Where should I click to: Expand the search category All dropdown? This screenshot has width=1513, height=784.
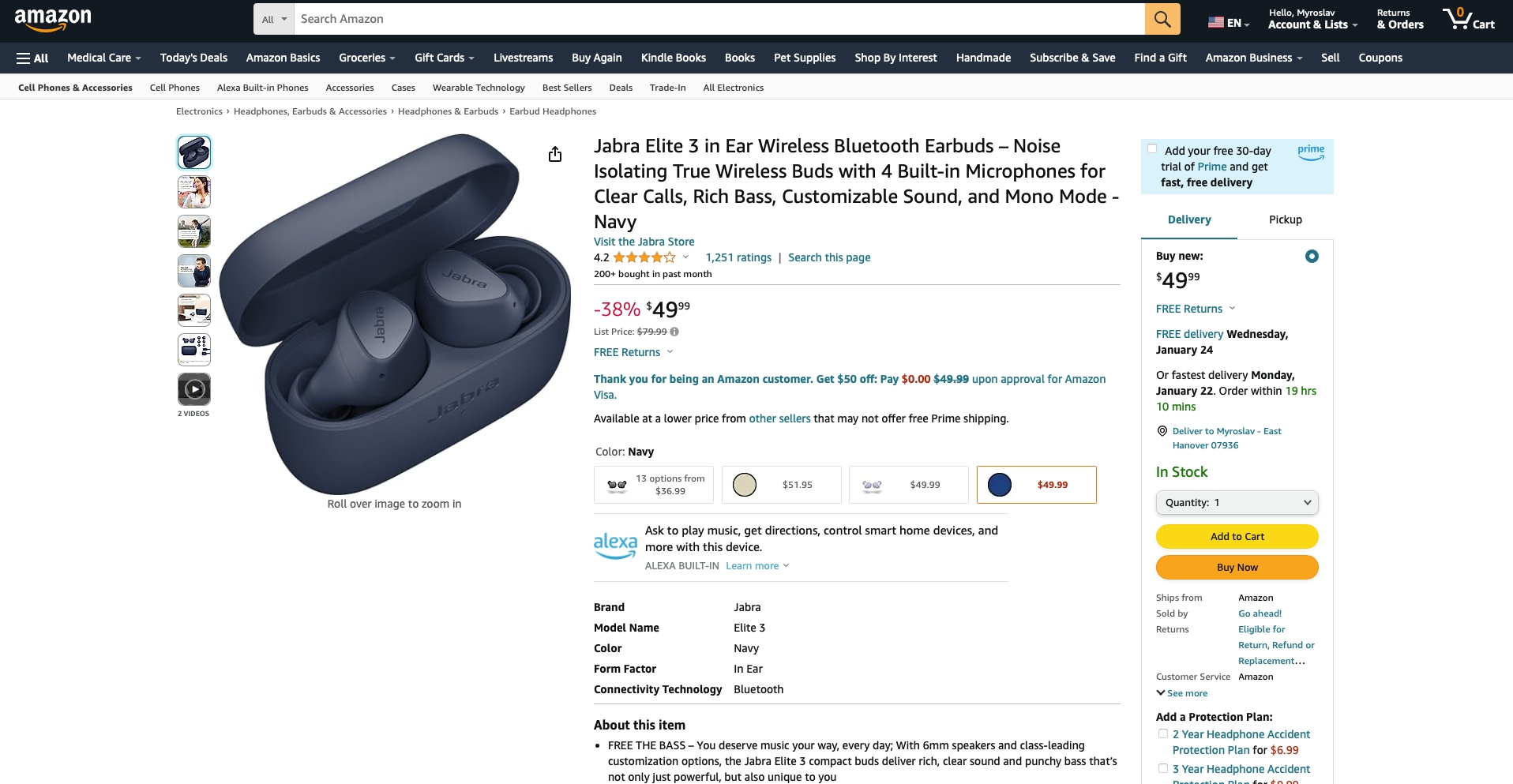point(274,19)
